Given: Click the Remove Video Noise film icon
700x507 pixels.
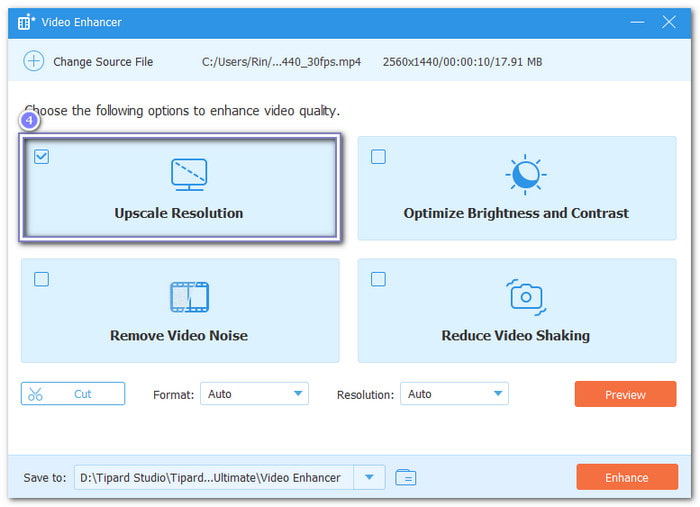Looking at the screenshot, I should tap(189, 297).
